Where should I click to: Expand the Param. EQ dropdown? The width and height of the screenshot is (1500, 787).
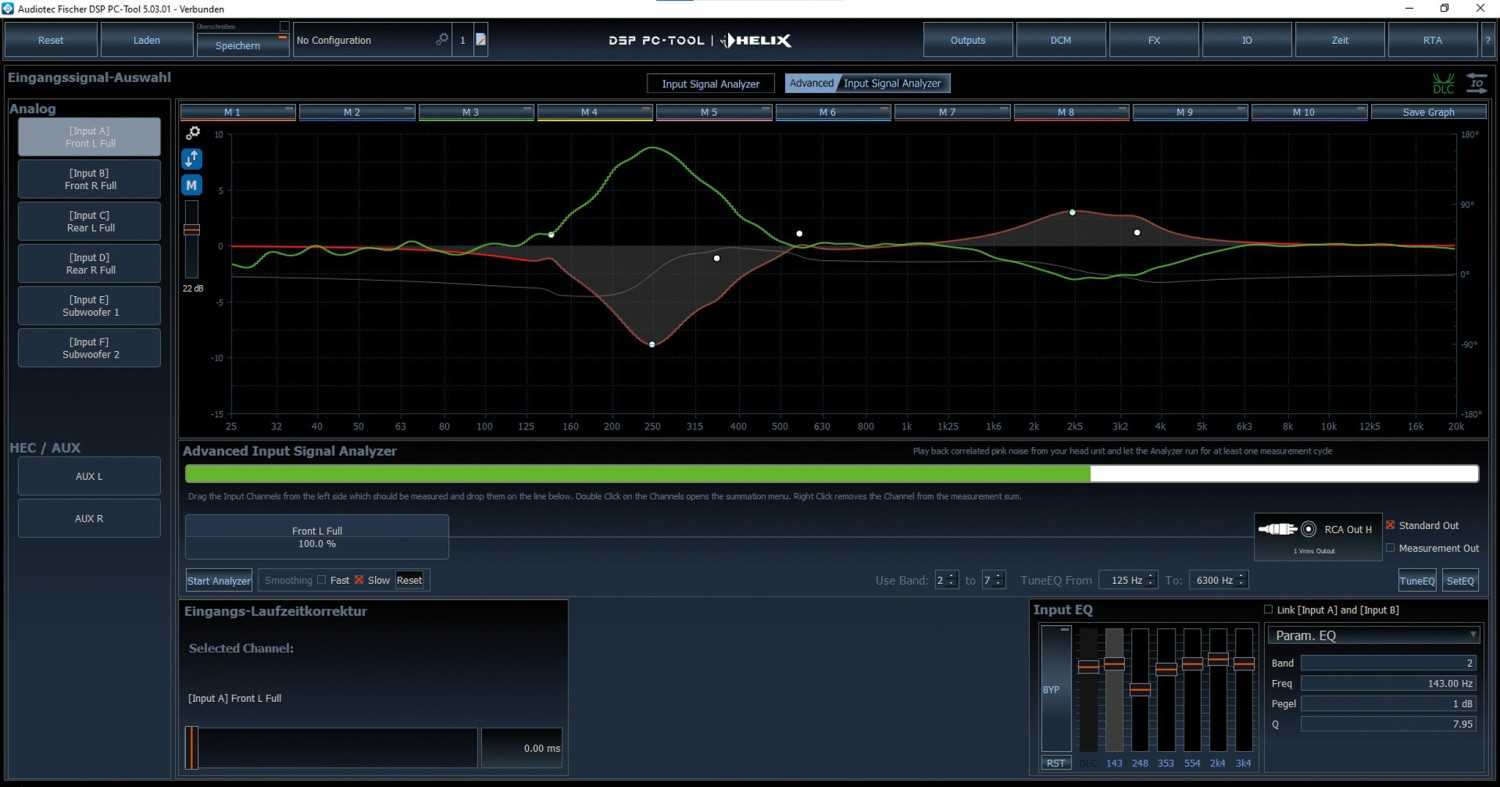tap(1373, 635)
